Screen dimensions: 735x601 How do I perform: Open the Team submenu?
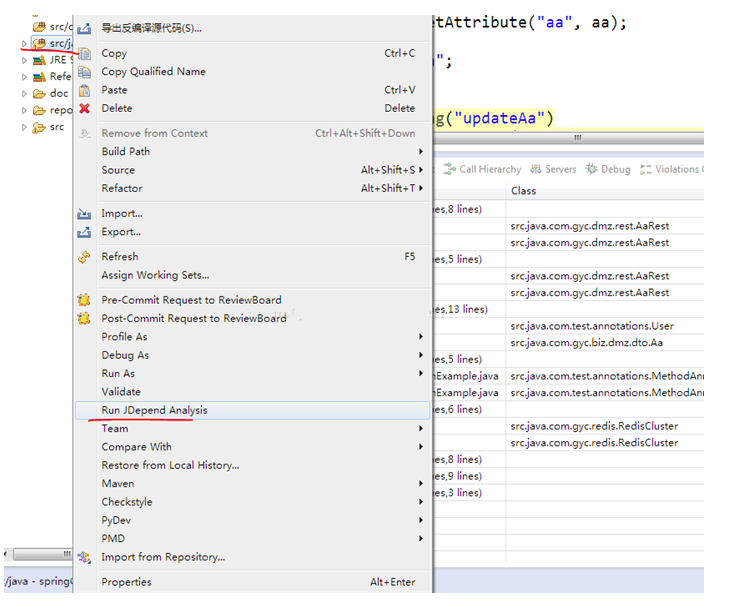coord(253,428)
